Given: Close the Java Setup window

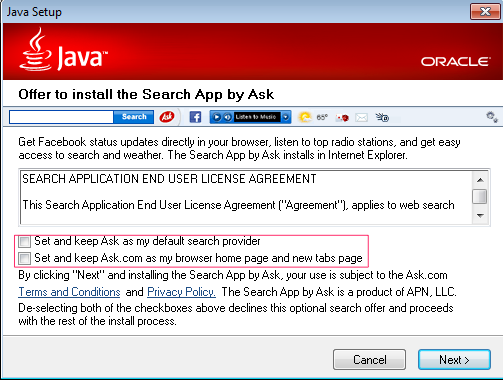Looking at the screenshot, I should click(x=485, y=12).
